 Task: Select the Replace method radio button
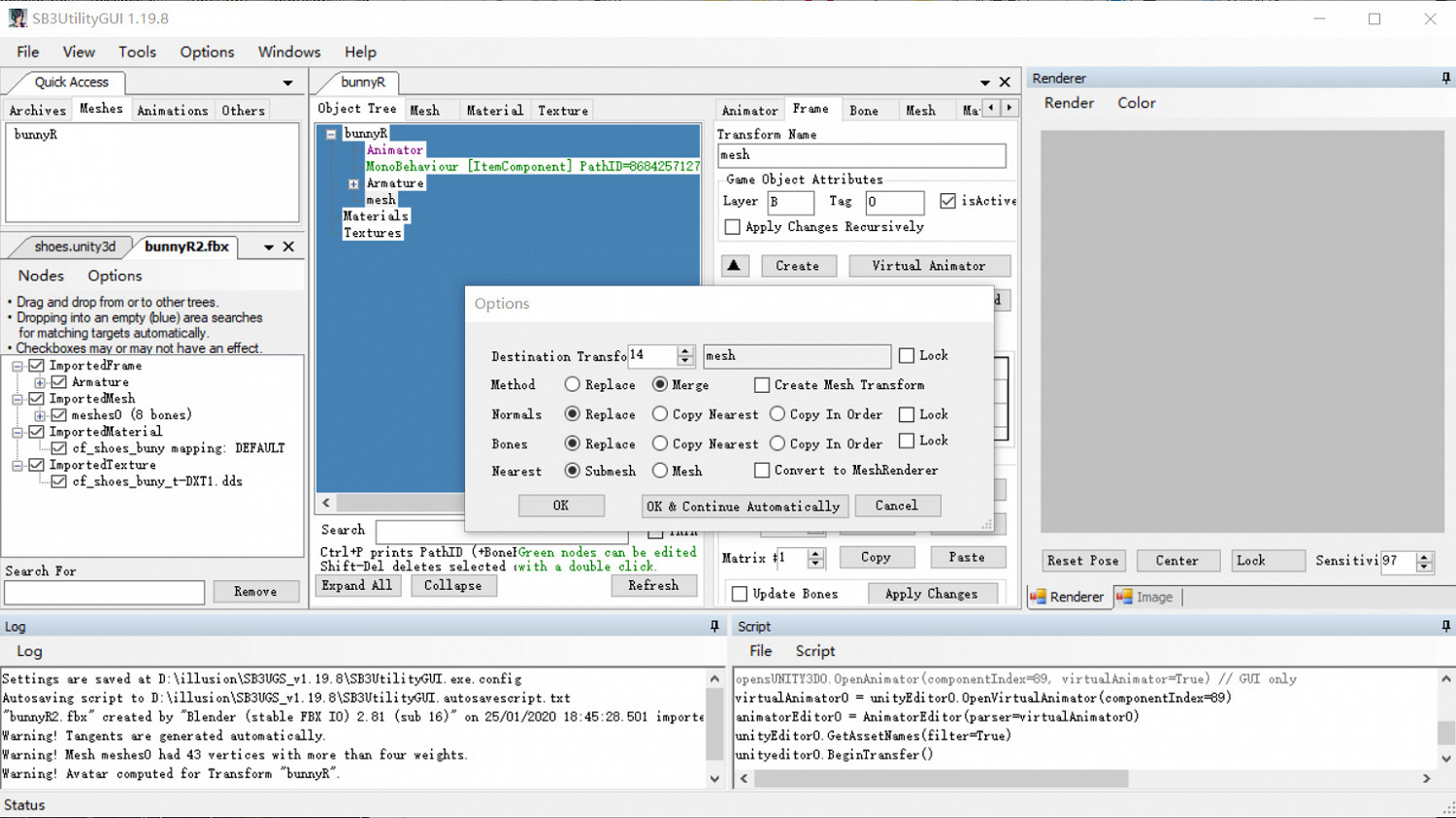pos(573,385)
